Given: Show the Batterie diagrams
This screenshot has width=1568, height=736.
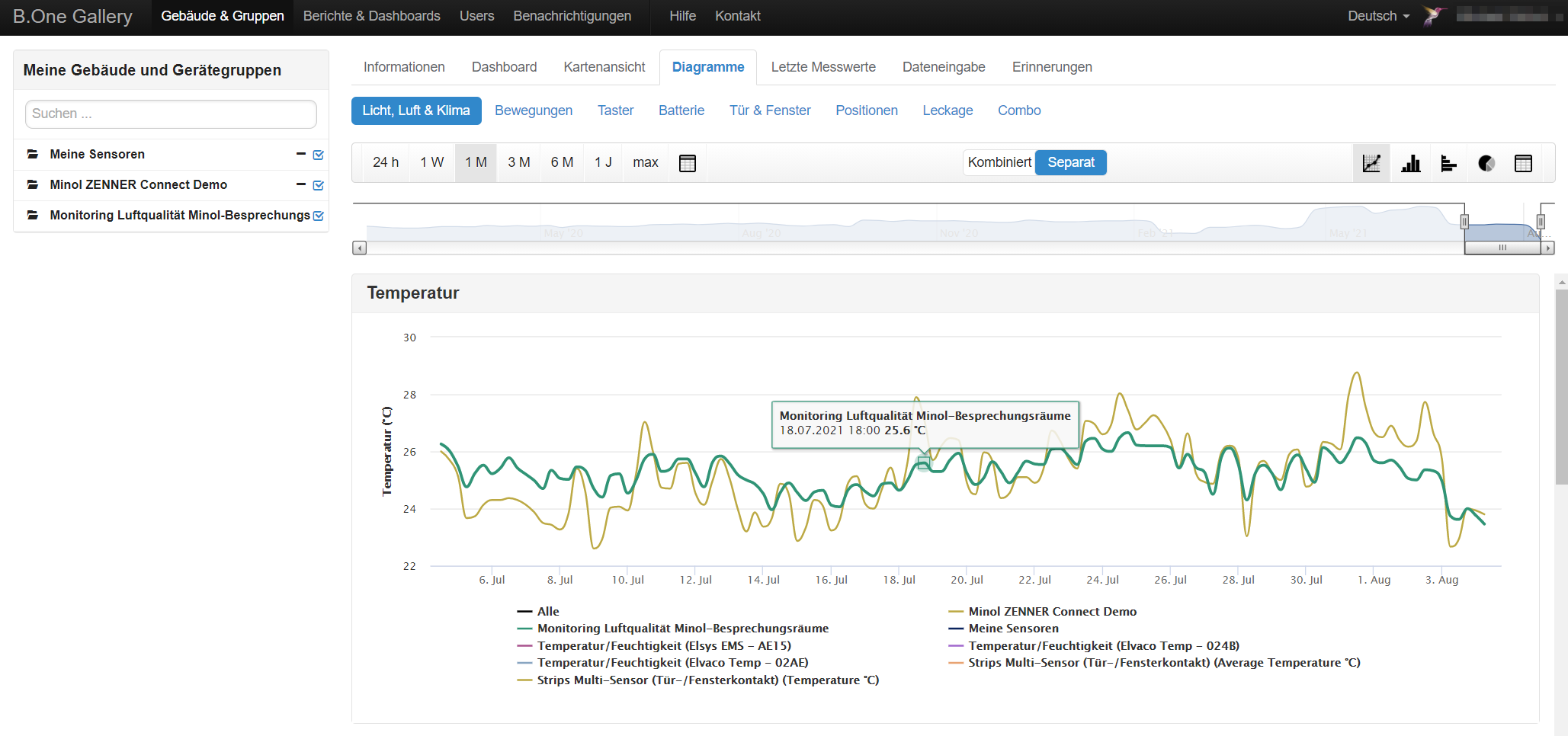Looking at the screenshot, I should coord(681,110).
